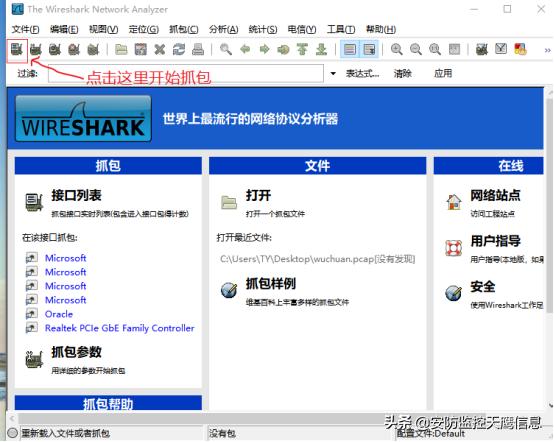
Task: Zoom in the packet text
Action: coord(397,49)
